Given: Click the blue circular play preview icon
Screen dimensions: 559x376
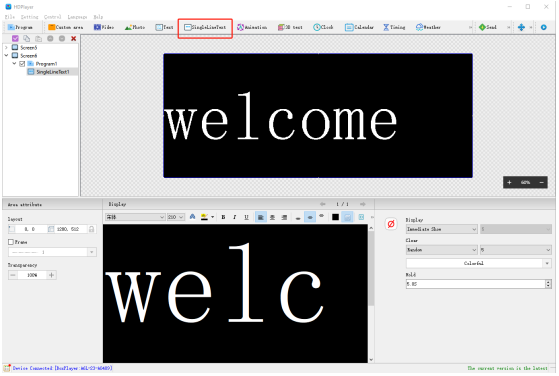Looking at the screenshot, I should click(543, 27).
